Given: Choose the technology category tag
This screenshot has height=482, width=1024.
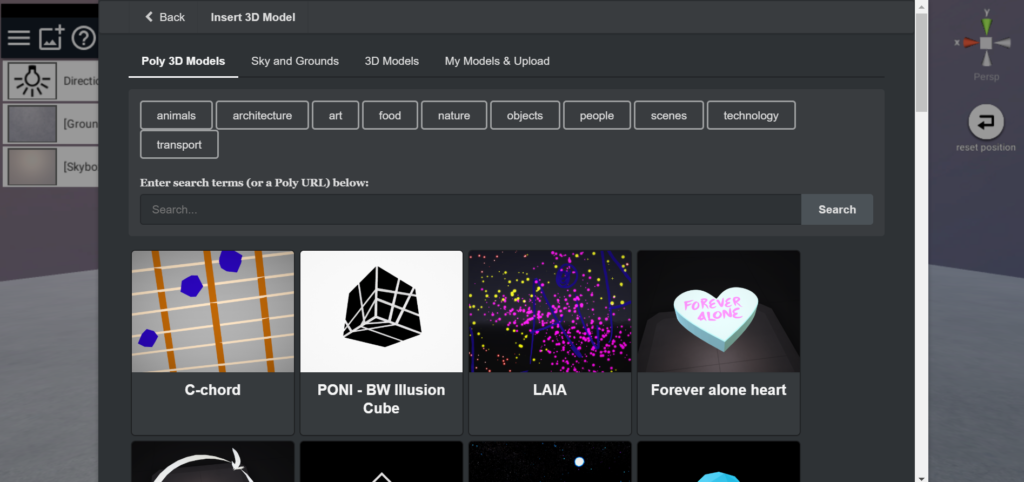Looking at the screenshot, I should (x=750, y=115).
